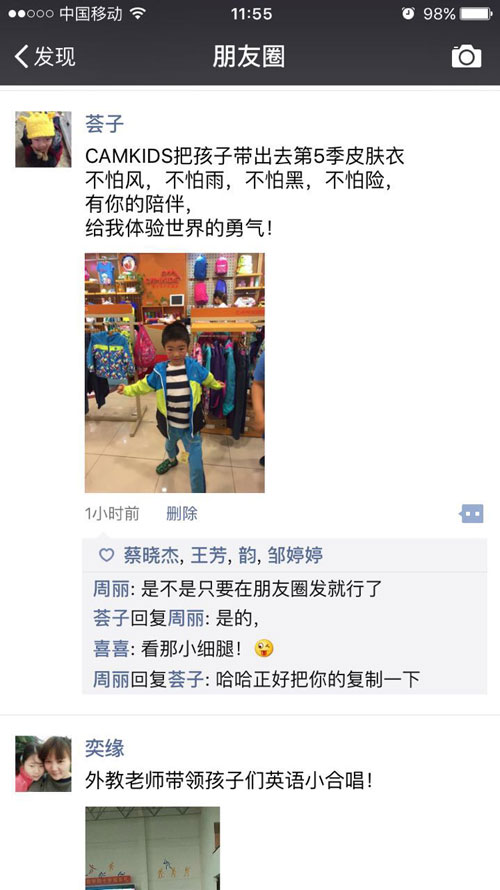
Task: Click the 删除 link
Action: pyautogui.click(x=182, y=514)
